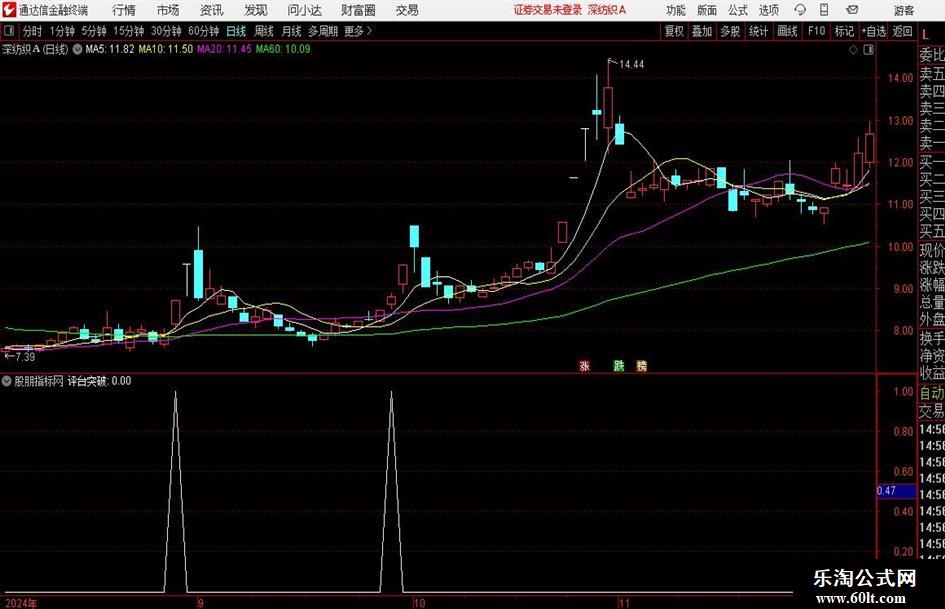
Task: Open the mobile phone icon in title bar
Action: coord(824,10)
